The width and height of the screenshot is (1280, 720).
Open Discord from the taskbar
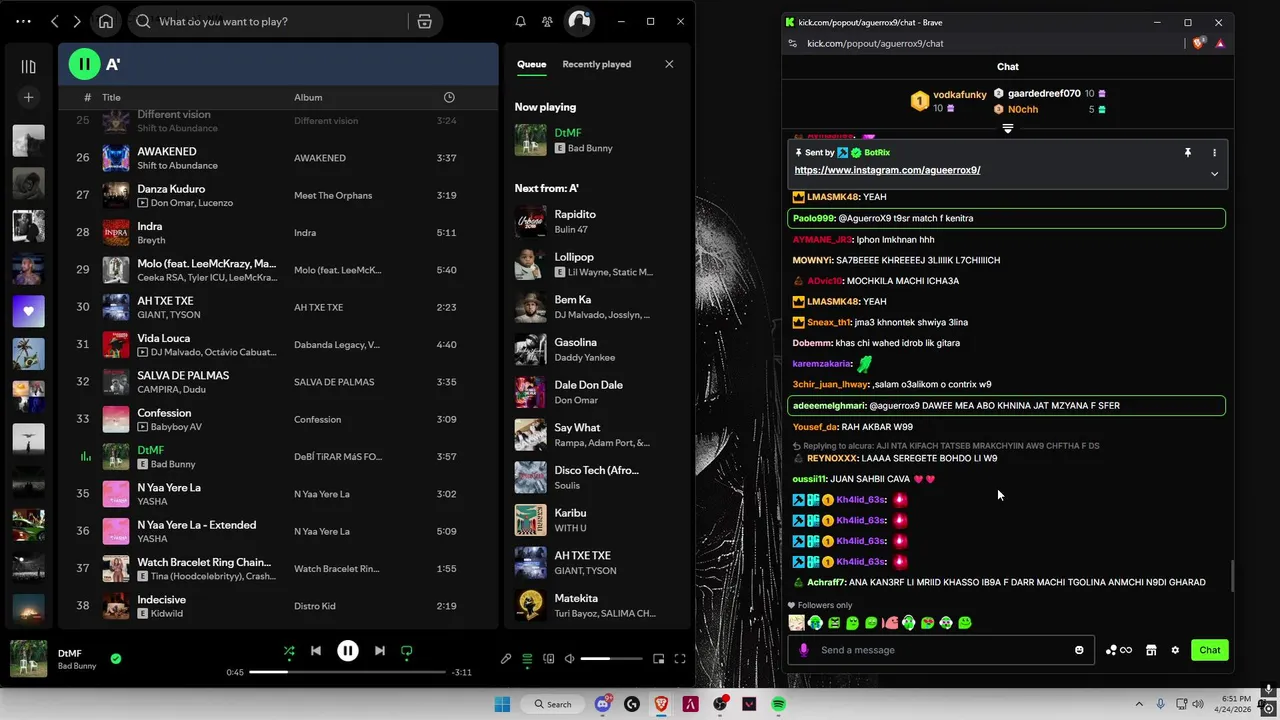[x=603, y=704]
